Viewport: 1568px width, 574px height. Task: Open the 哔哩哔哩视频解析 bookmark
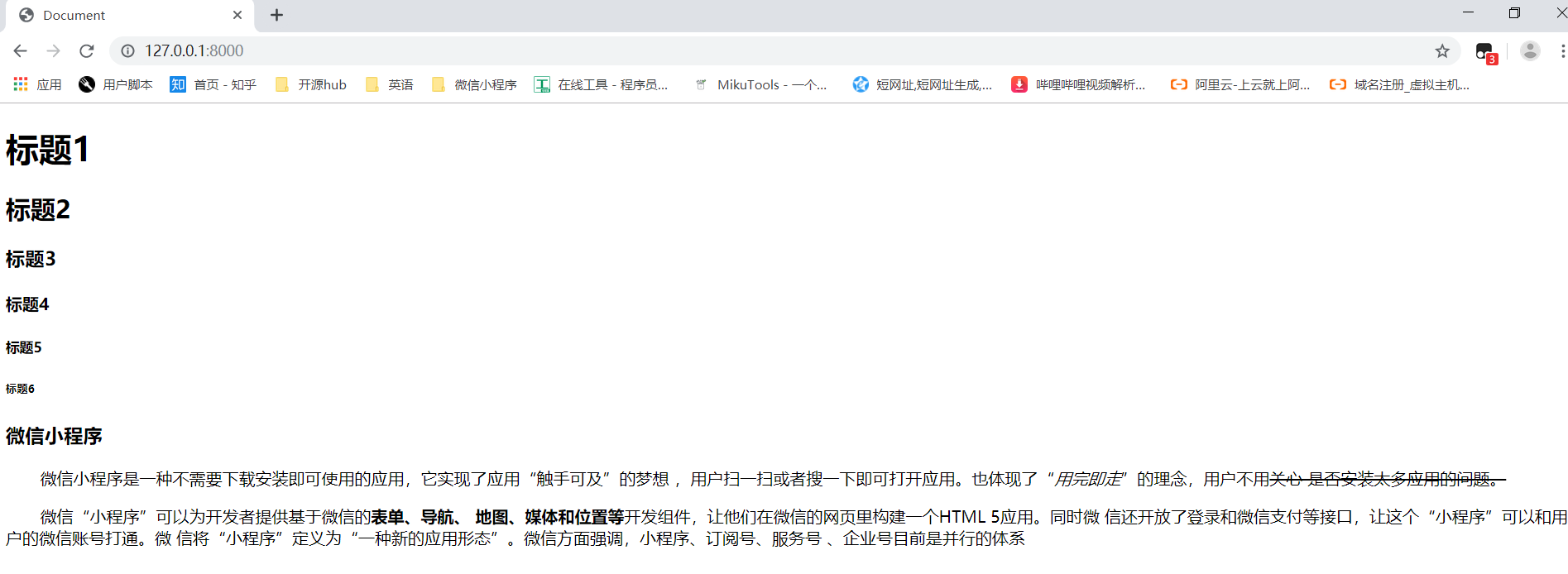point(1078,84)
